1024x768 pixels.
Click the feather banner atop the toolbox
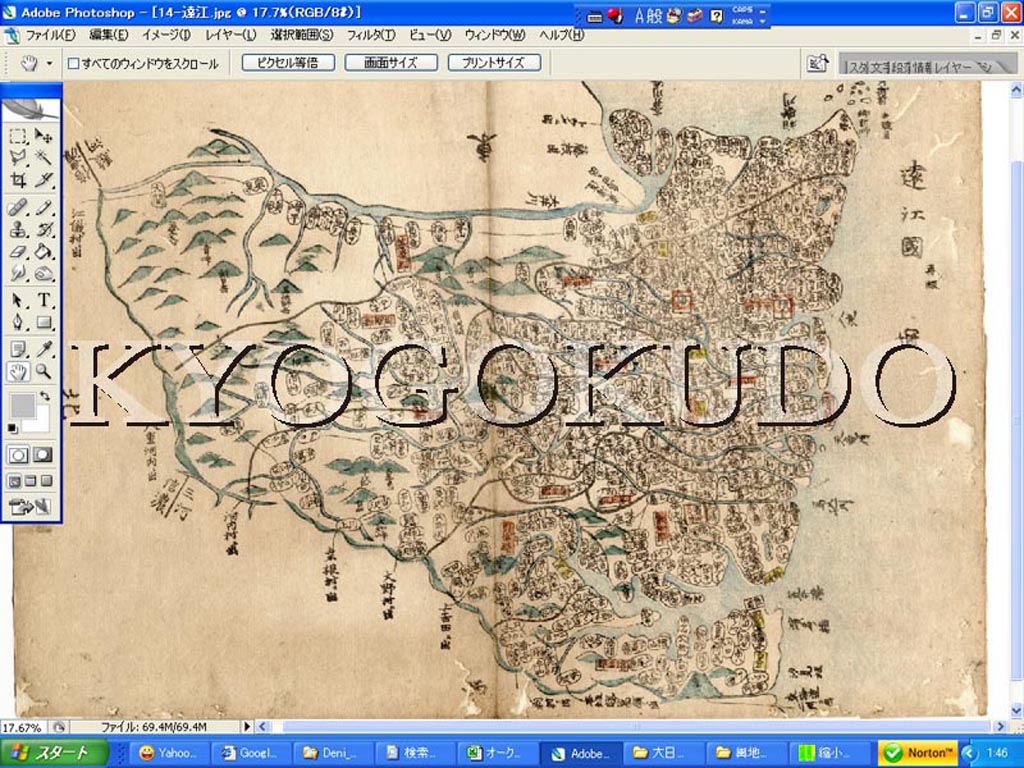(x=31, y=108)
